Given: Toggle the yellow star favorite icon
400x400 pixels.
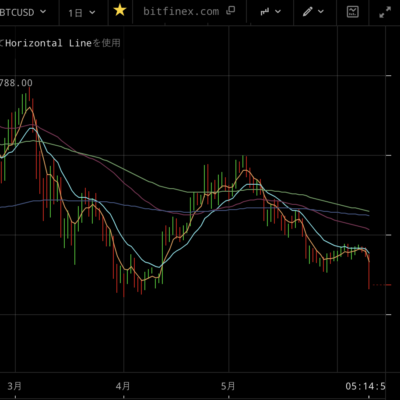Looking at the screenshot, I should pos(120,11).
